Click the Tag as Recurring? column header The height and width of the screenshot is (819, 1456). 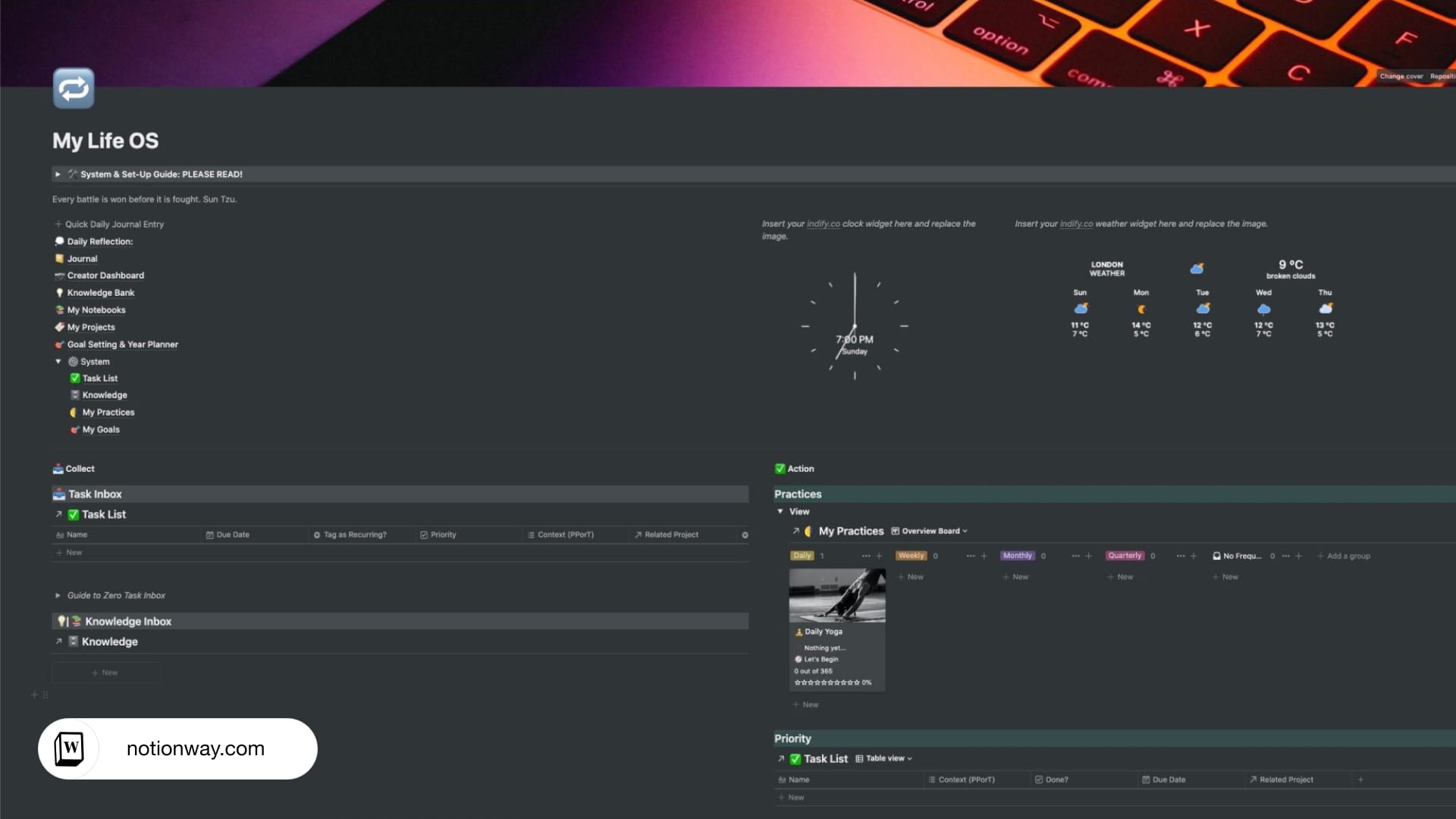[354, 535]
